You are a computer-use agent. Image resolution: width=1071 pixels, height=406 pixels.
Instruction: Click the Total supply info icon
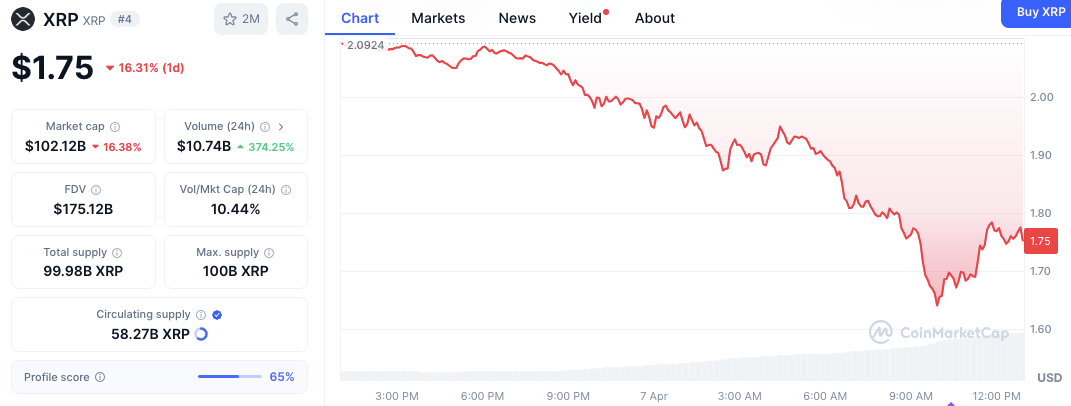(x=117, y=253)
